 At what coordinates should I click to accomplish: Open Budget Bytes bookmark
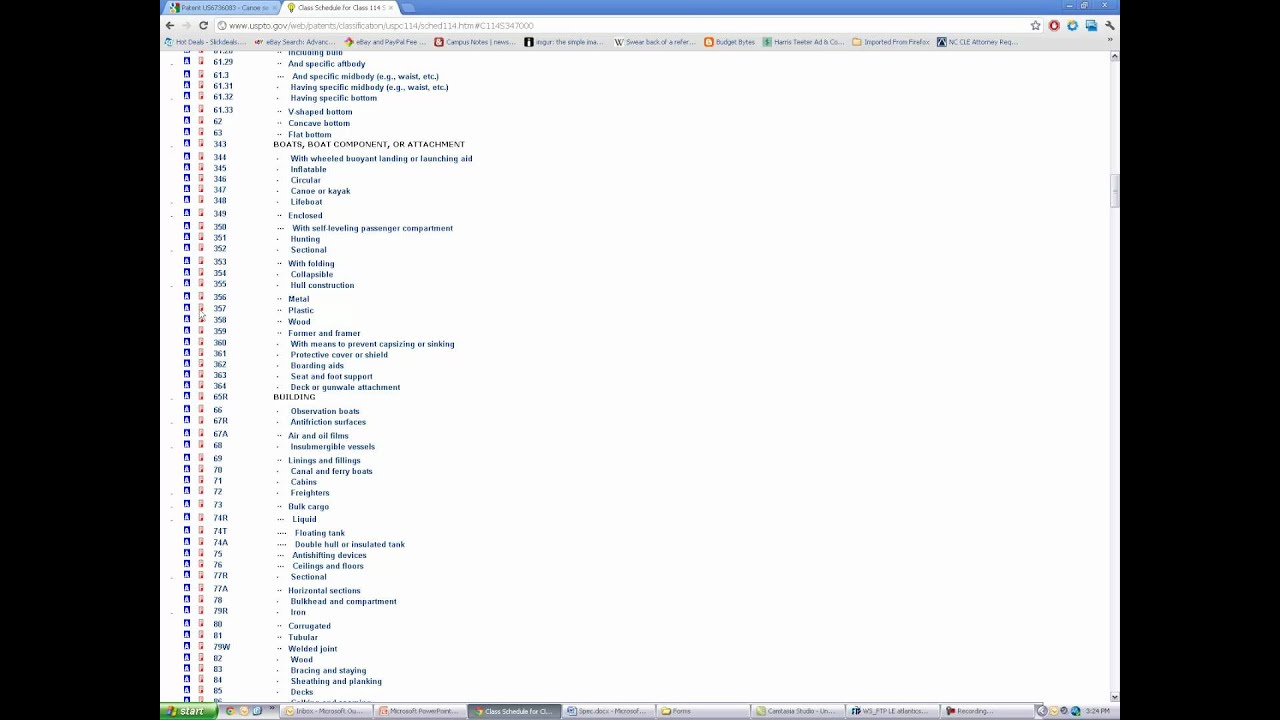[730, 42]
